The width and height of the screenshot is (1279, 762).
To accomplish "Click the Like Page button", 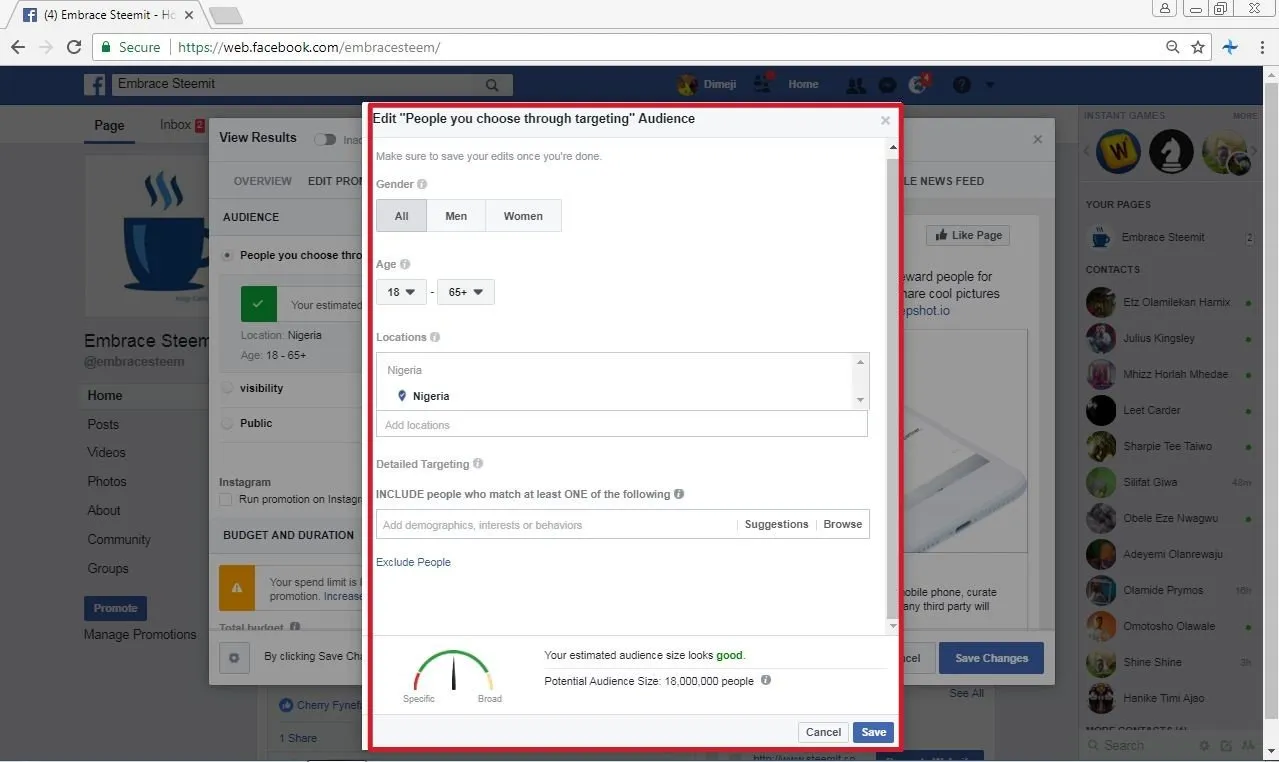I will 968,235.
